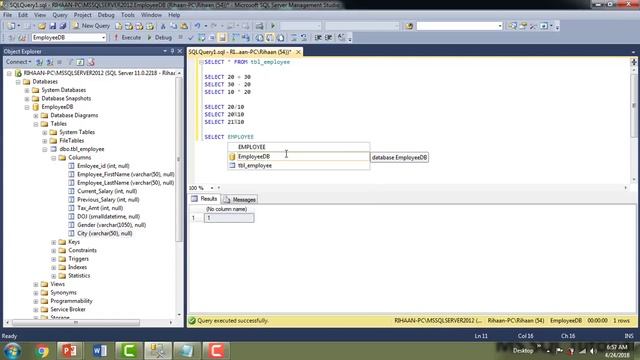Collapse the dbo.tbl_employee table node
Viewport: 640px width, 360px height.
(x=45, y=149)
